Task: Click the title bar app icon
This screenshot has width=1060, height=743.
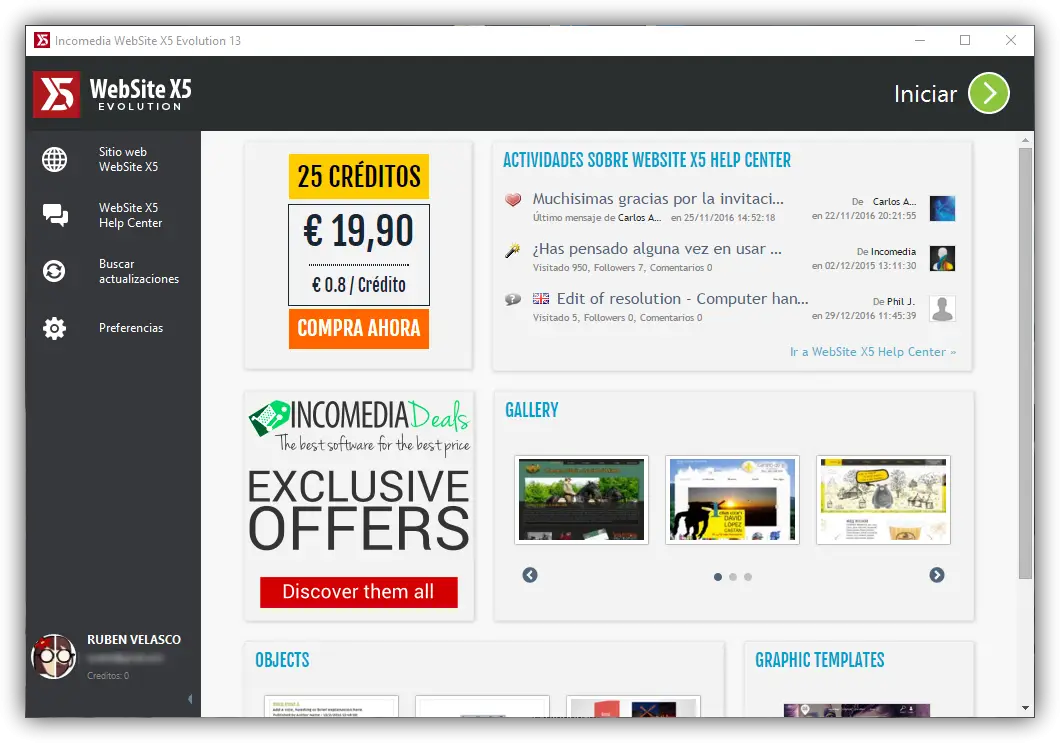Action: coord(42,41)
